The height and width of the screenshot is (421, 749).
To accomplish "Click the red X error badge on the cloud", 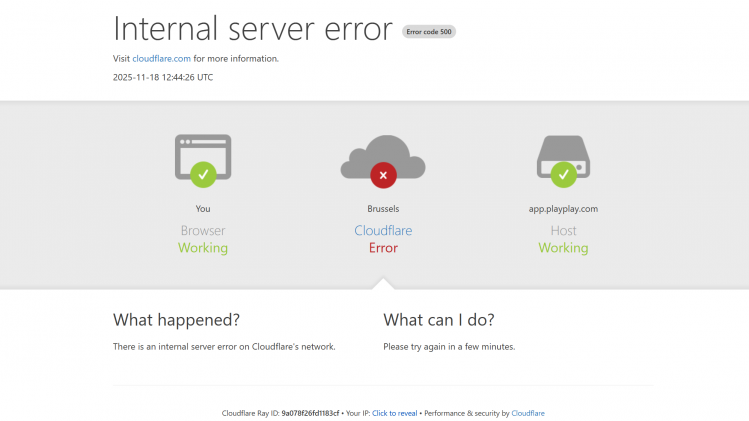I will tap(383, 176).
